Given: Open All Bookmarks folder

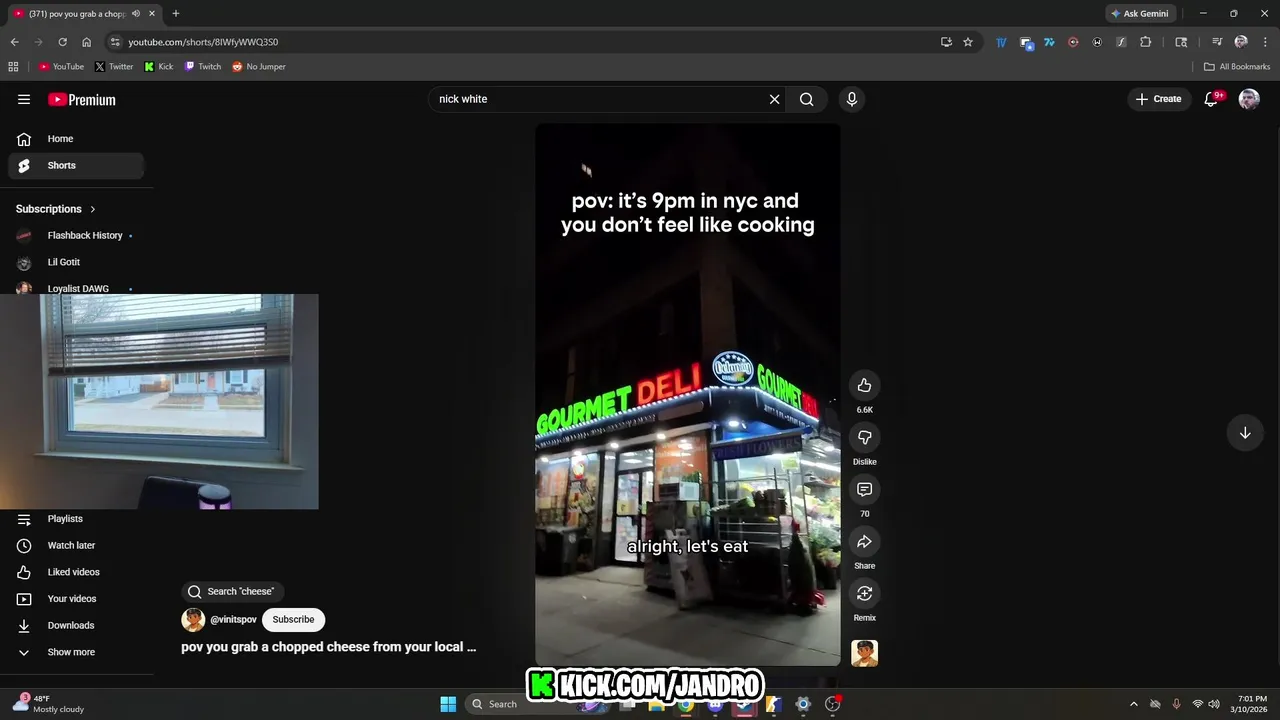Looking at the screenshot, I should pyautogui.click(x=1237, y=67).
